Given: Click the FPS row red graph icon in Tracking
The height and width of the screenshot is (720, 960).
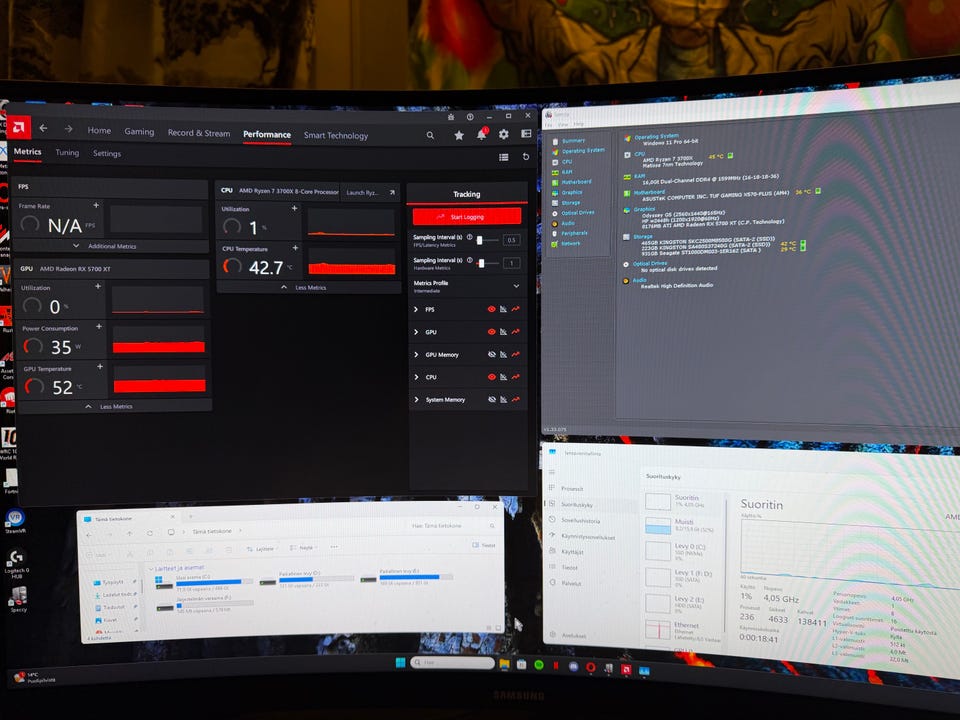Looking at the screenshot, I should [x=516, y=309].
